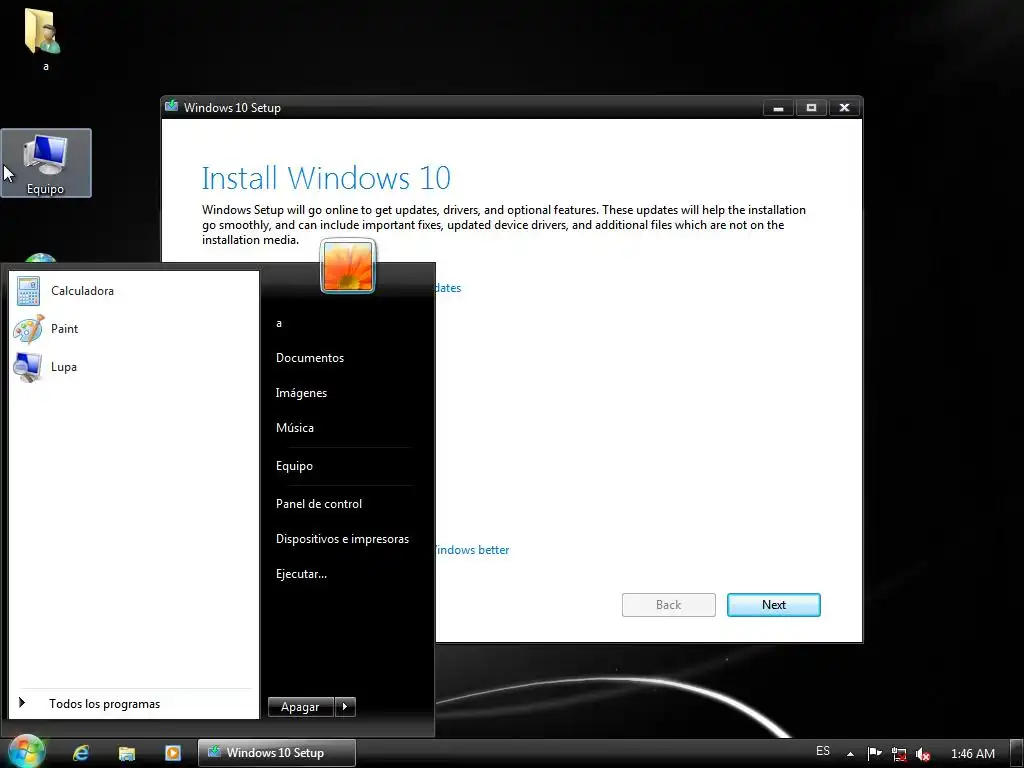Close the Windows 10 Setup window
This screenshot has height=768, width=1024.
(844, 108)
